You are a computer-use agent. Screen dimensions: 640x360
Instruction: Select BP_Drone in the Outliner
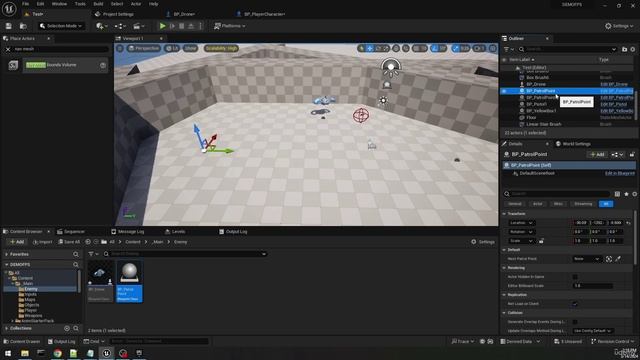pos(536,84)
